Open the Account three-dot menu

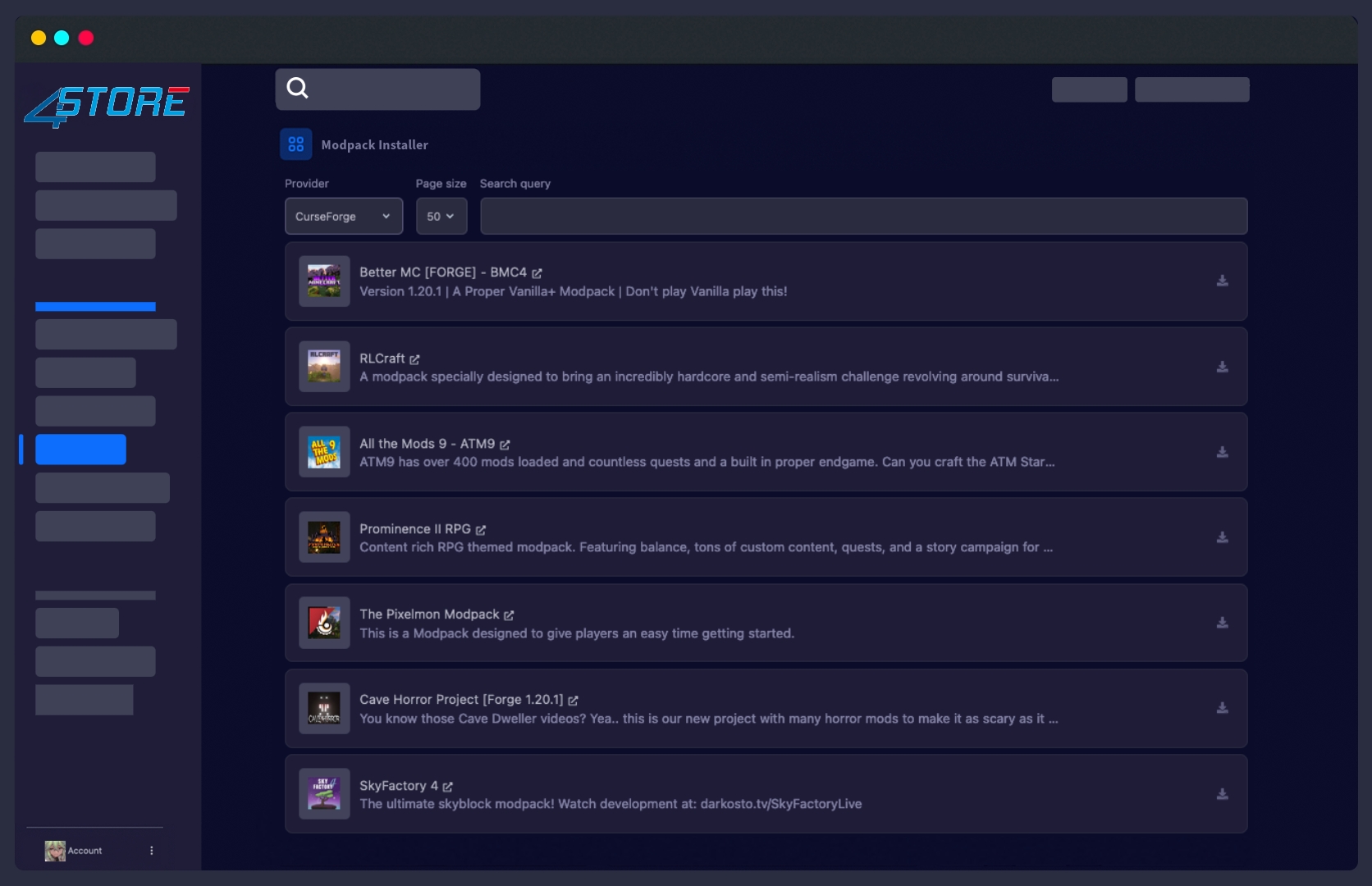tap(151, 851)
